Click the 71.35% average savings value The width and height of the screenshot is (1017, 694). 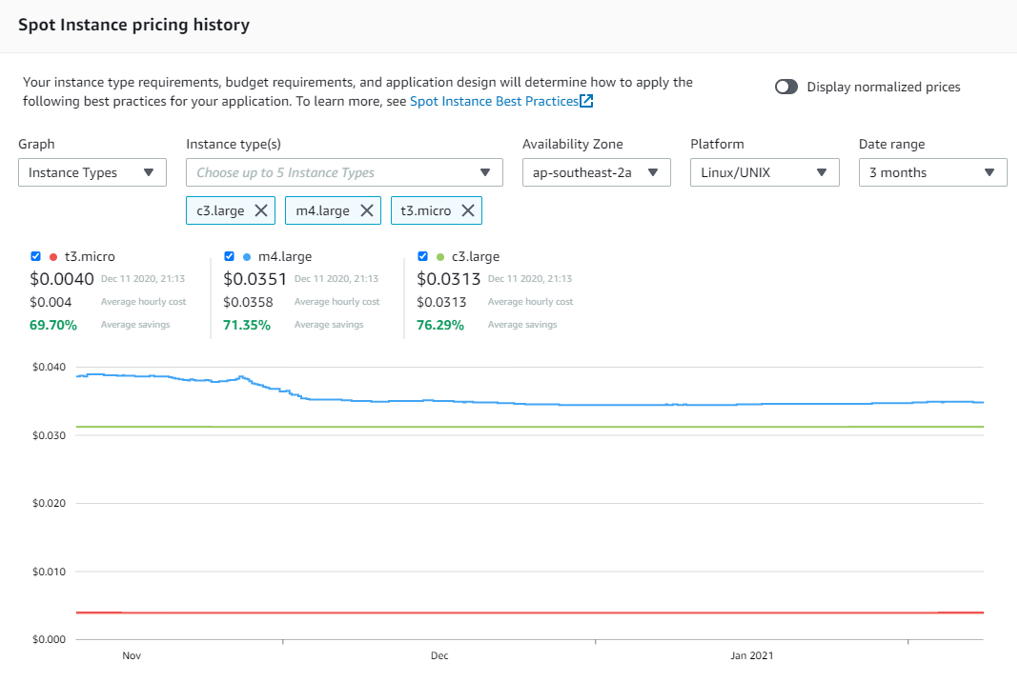[246, 325]
